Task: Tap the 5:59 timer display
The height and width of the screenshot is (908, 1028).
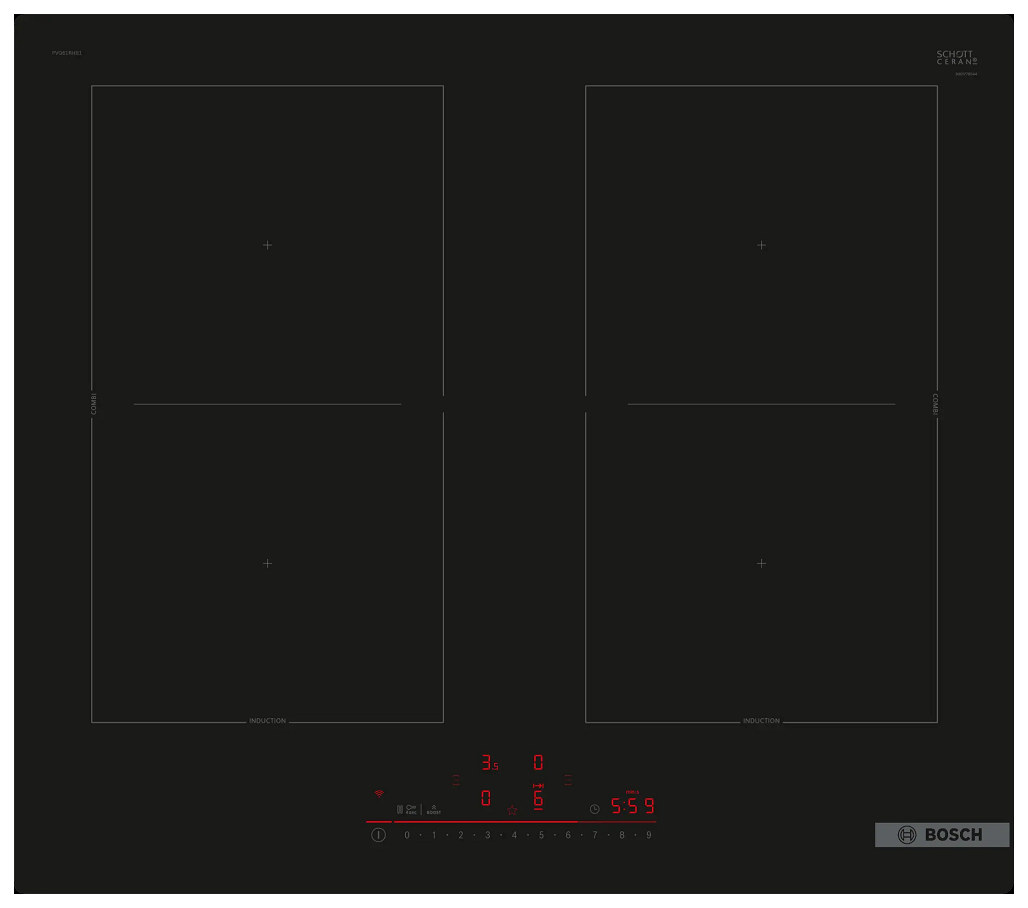Action: coord(633,806)
